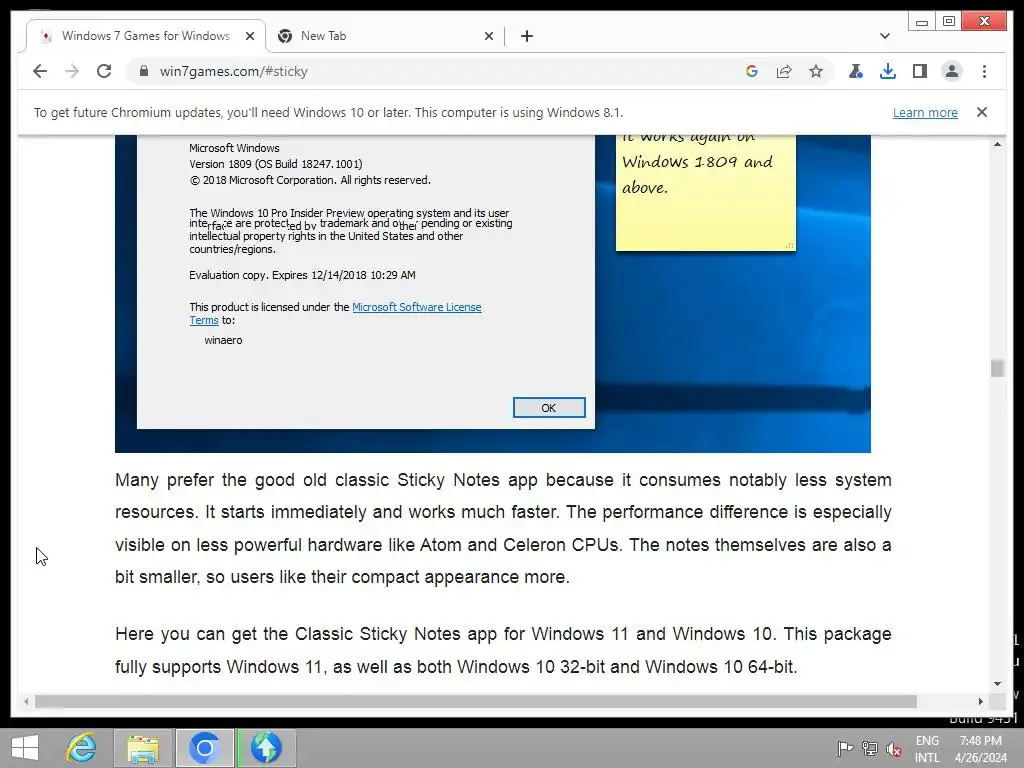This screenshot has width=1024, height=768.
Task: Open the profile avatar icon
Action: pyautogui.click(x=952, y=71)
